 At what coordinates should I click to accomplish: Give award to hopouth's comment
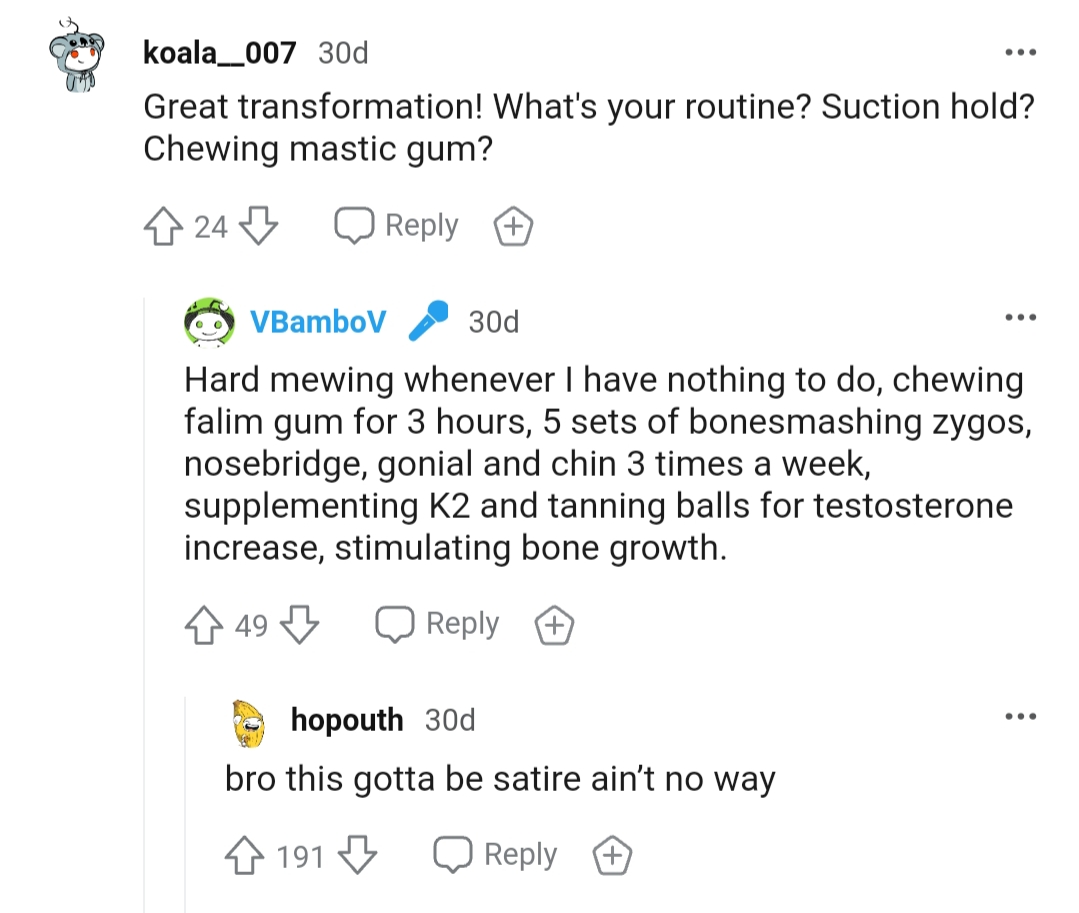coord(612,855)
